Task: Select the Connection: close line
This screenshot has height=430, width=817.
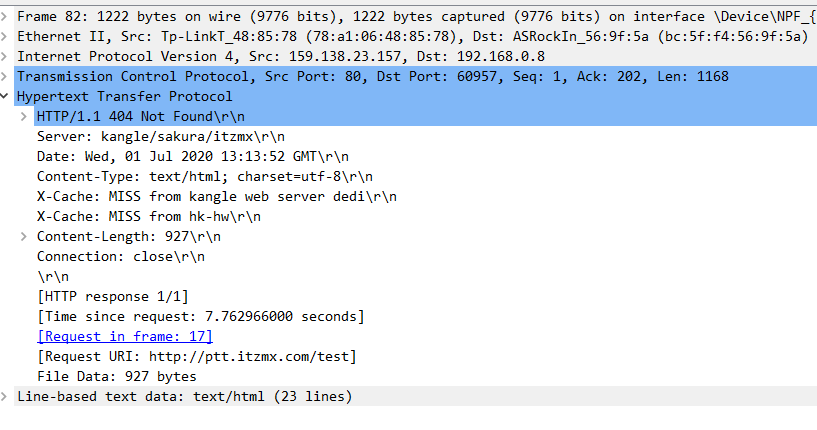Action: 121,256
